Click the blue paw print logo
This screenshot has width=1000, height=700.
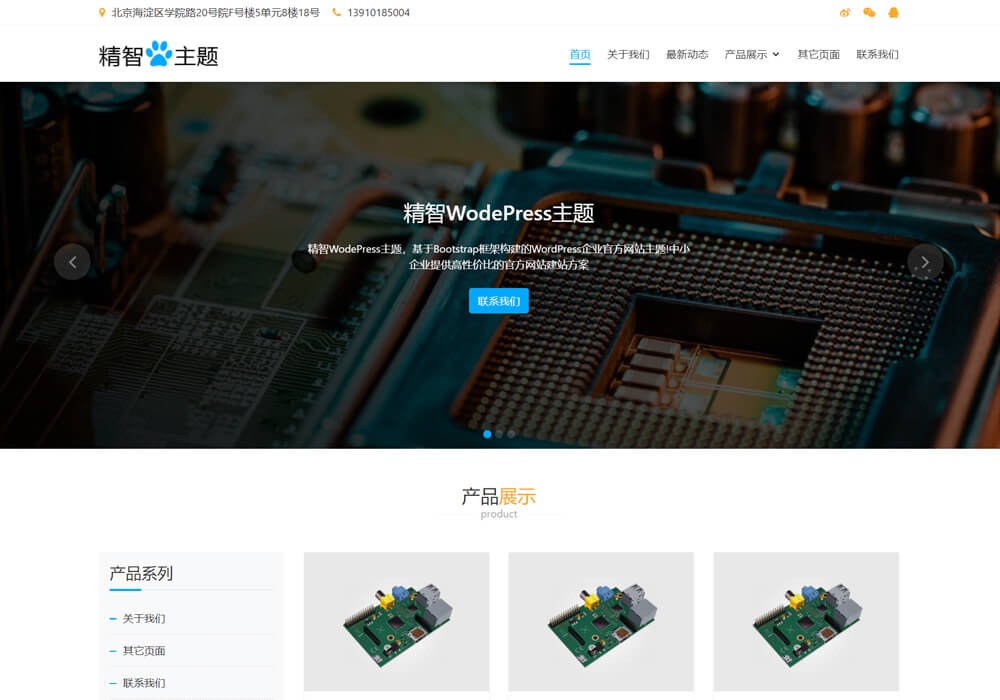pos(159,54)
